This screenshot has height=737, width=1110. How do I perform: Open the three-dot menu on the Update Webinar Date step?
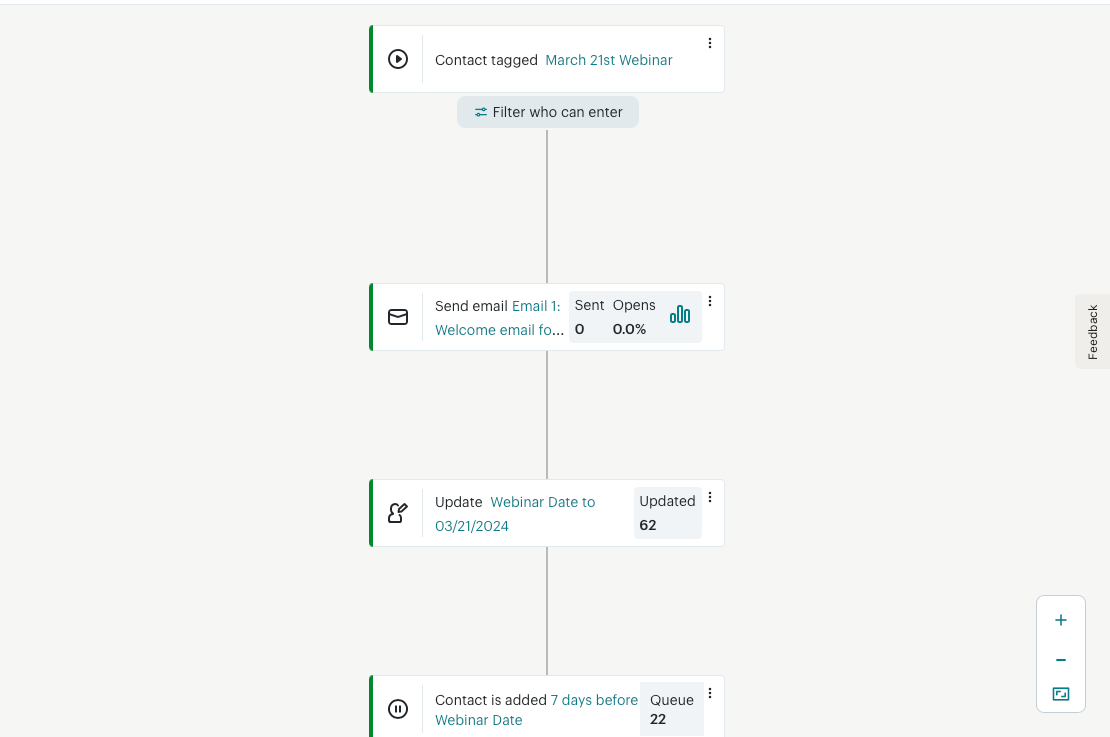[x=709, y=497]
